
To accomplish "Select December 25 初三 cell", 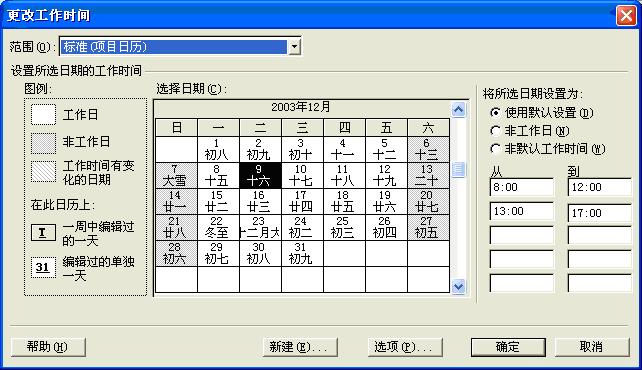I will 345,228.
